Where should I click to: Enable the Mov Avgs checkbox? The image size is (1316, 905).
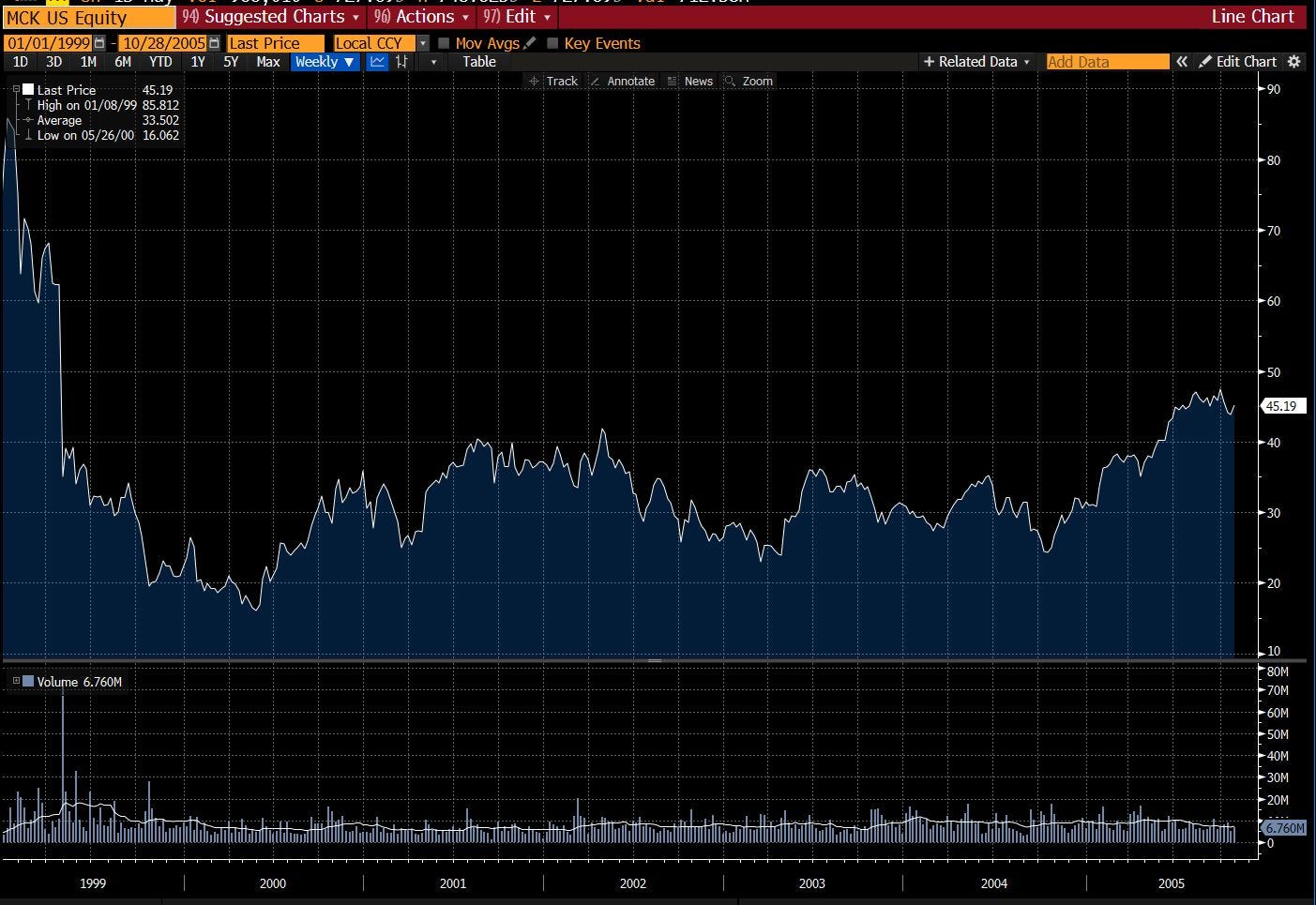[445, 43]
